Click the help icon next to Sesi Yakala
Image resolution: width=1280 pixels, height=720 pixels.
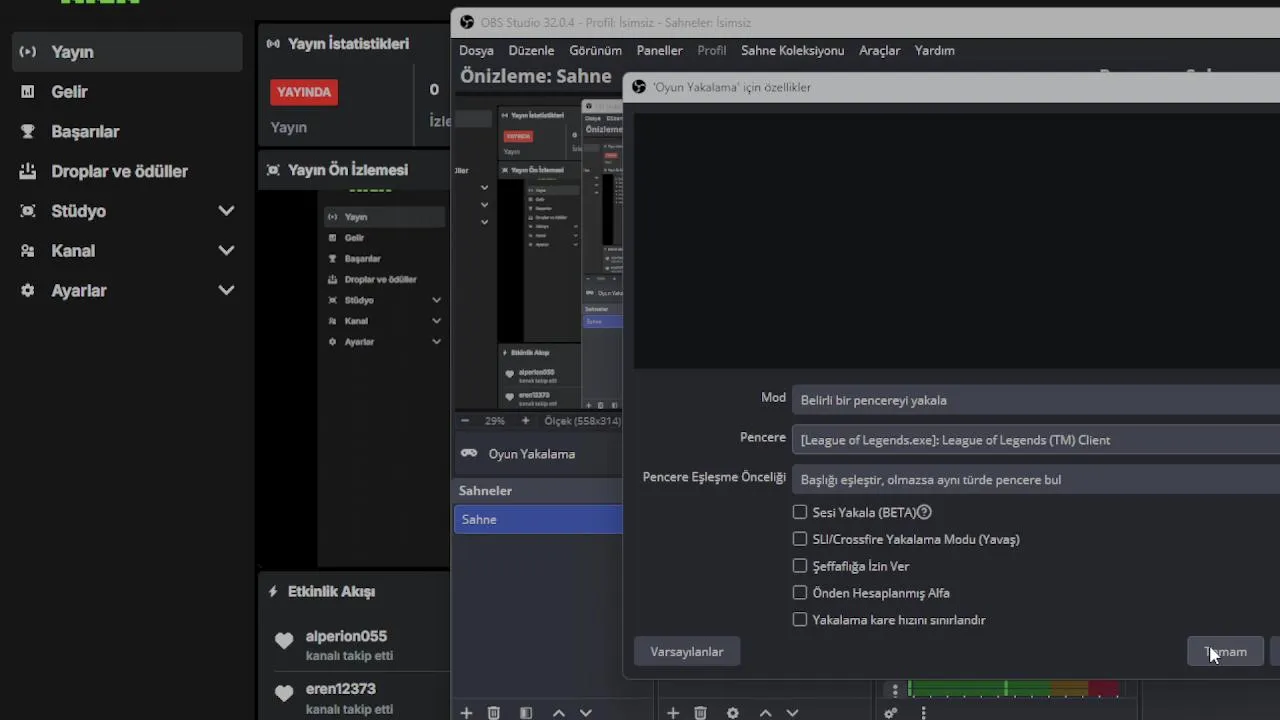pos(924,512)
